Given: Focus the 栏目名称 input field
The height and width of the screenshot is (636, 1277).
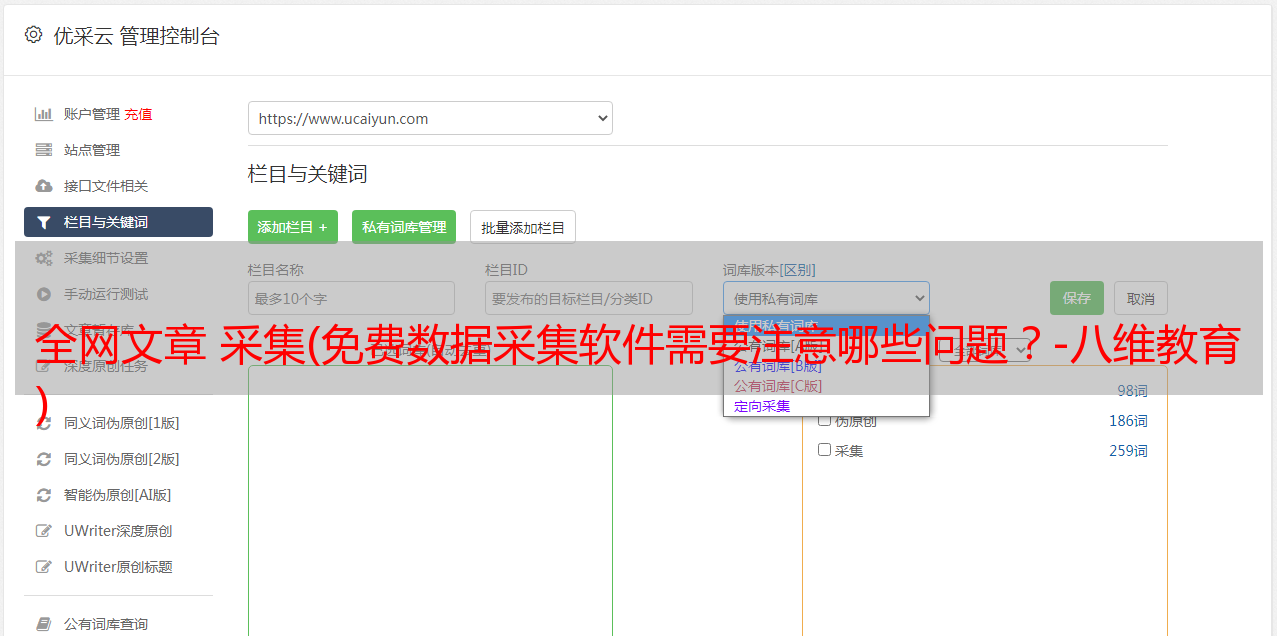Looking at the screenshot, I should click(x=351, y=298).
